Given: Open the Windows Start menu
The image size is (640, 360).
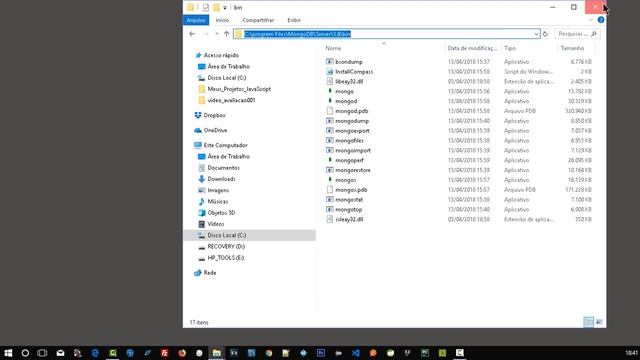Looking at the screenshot, I should (x=8, y=353).
